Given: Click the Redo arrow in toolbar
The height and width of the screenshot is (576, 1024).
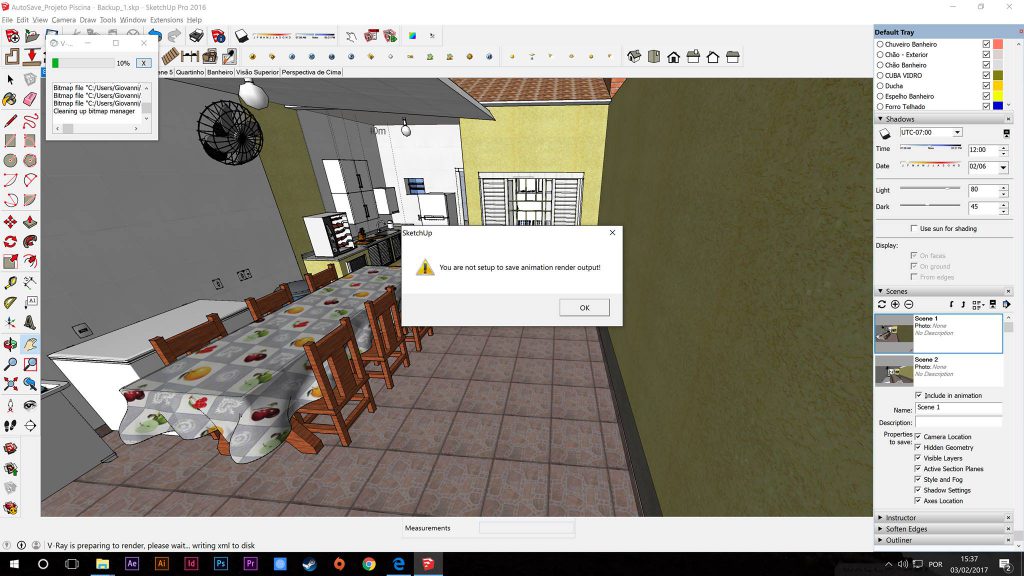Looking at the screenshot, I should pos(174,36).
